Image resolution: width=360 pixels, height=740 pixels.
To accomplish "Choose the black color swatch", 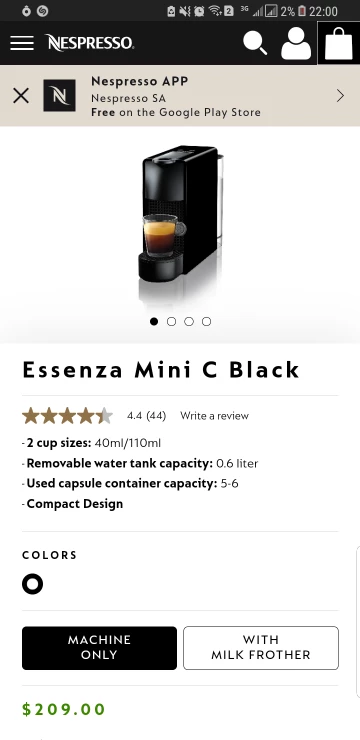I will pos(33,584).
